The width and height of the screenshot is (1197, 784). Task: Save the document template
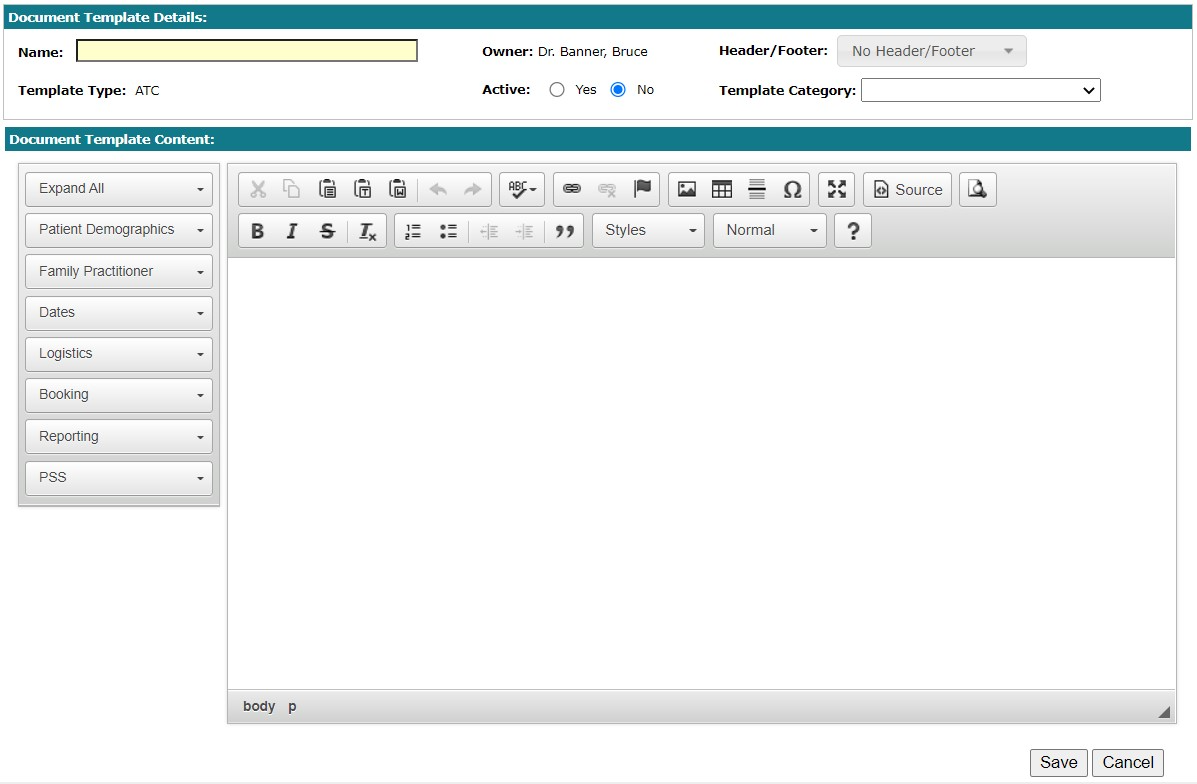click(x=1058, y=763)
